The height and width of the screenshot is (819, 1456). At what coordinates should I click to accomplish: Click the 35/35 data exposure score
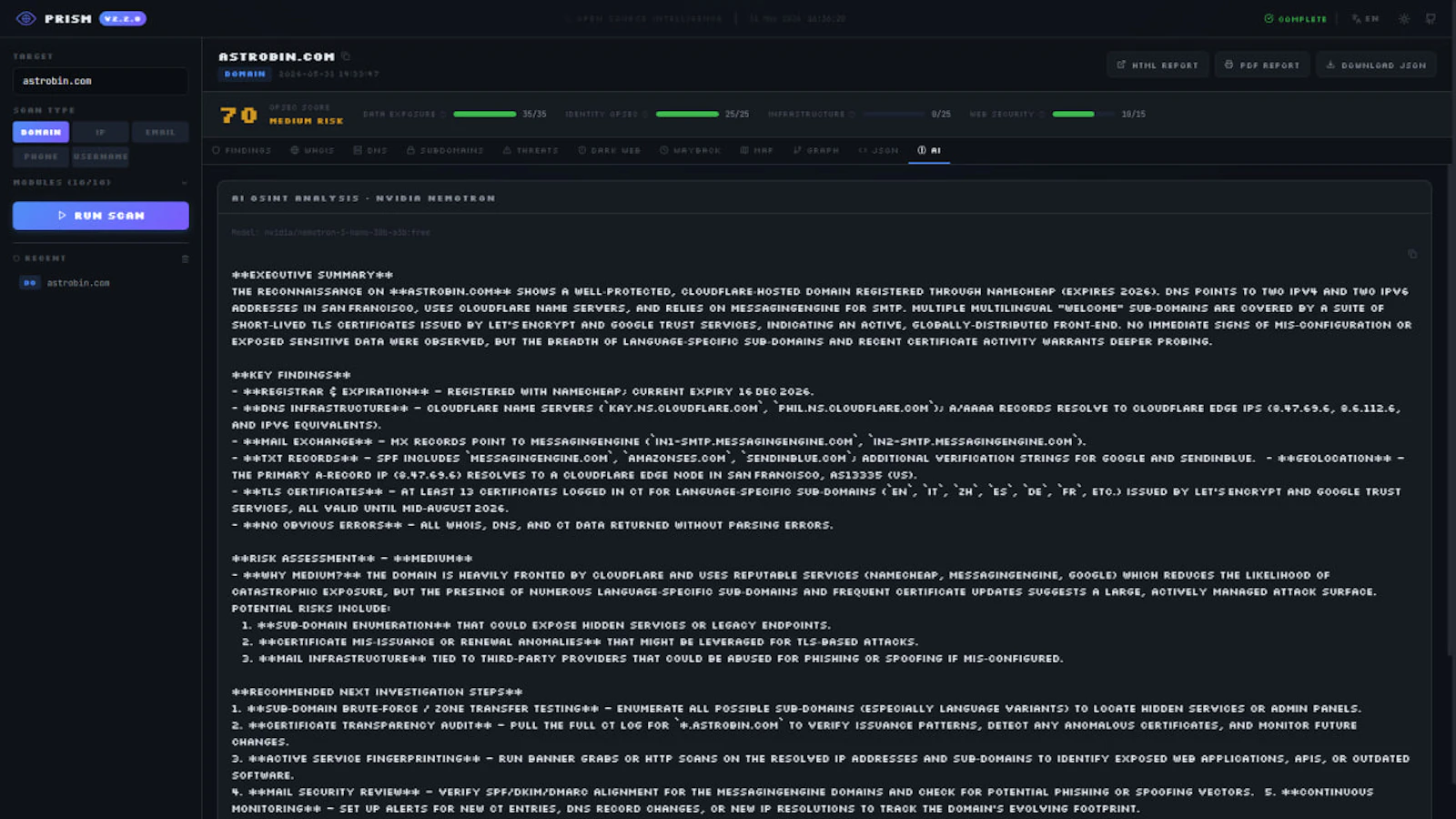point(534,115)
